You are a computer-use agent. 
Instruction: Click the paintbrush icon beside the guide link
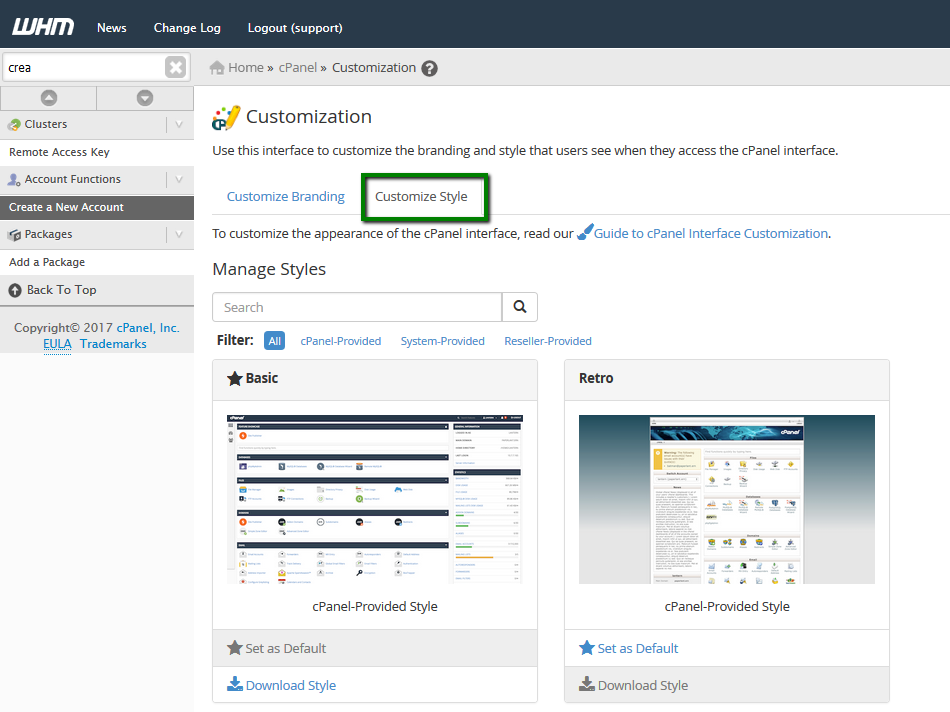click(585, 232)
